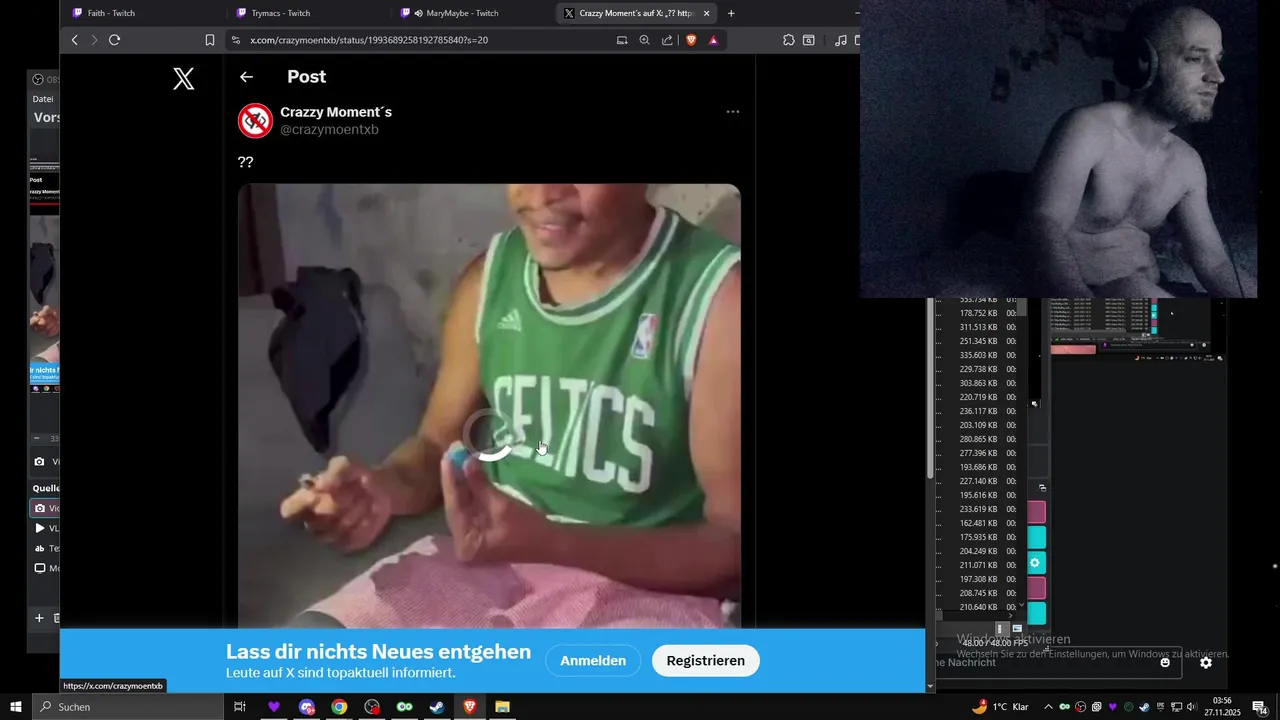Open the Windows notification center
The height and width of the screenshot is (720, 1280).
(x=1260, y=707)
